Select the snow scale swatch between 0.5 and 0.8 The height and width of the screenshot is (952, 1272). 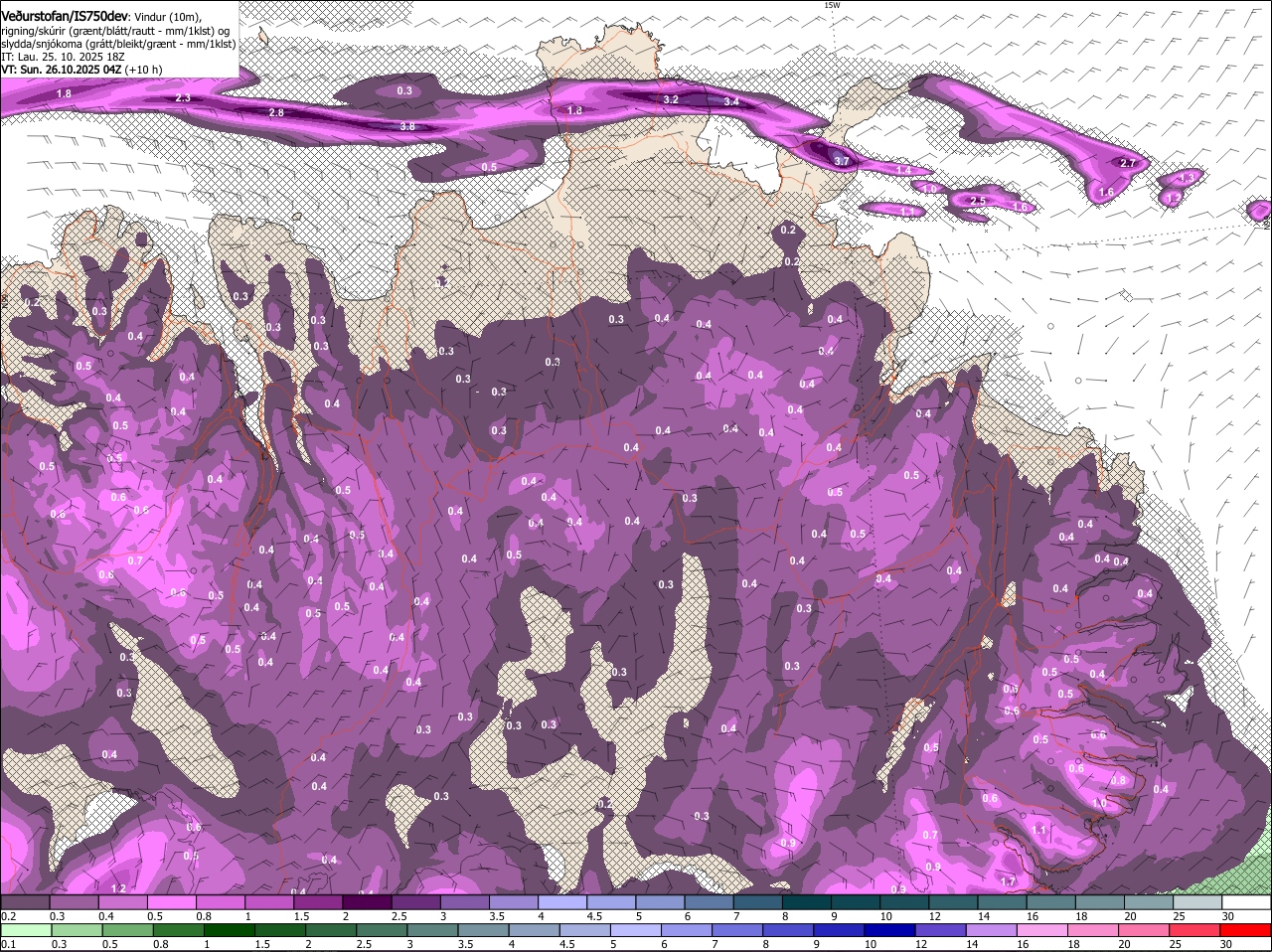[x=171, y=902]
